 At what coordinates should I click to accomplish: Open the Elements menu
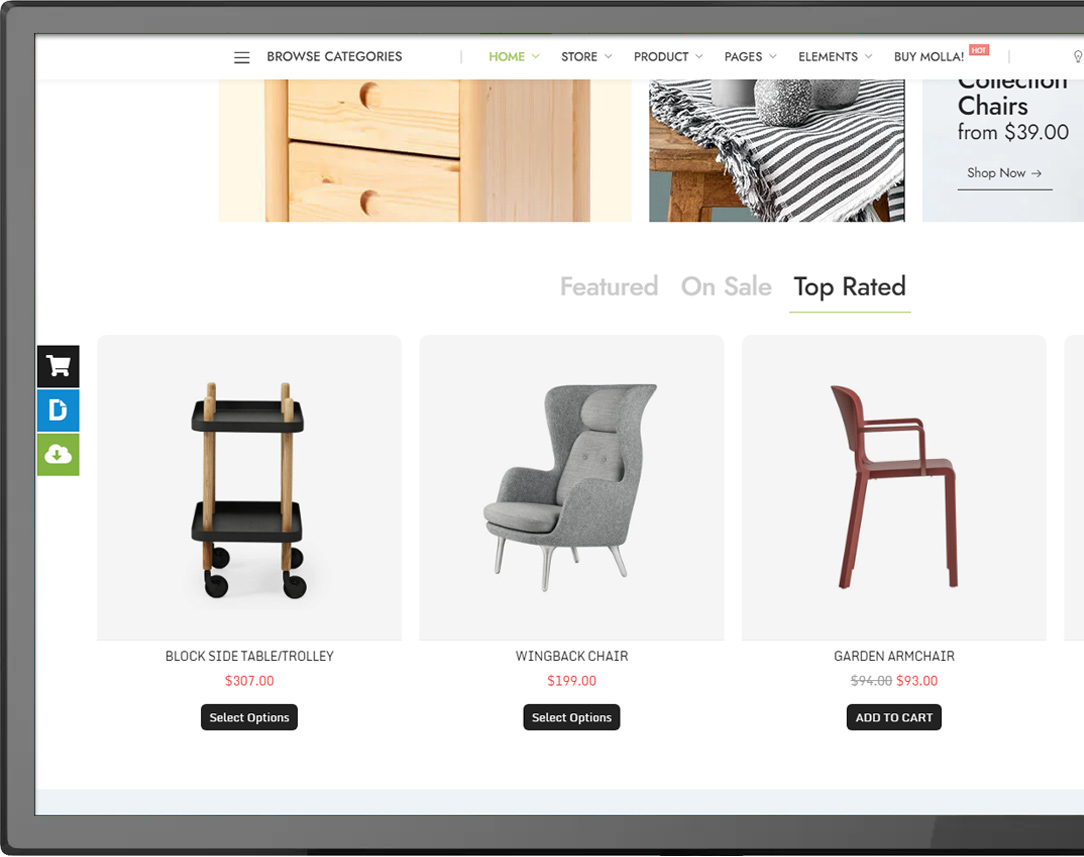tap(835, 57)
